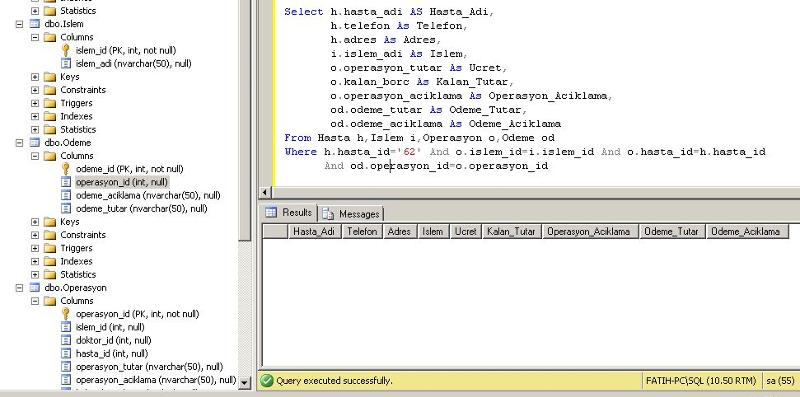
Task: Collapse the dbo.Islem table node
Action: [19, 23]
